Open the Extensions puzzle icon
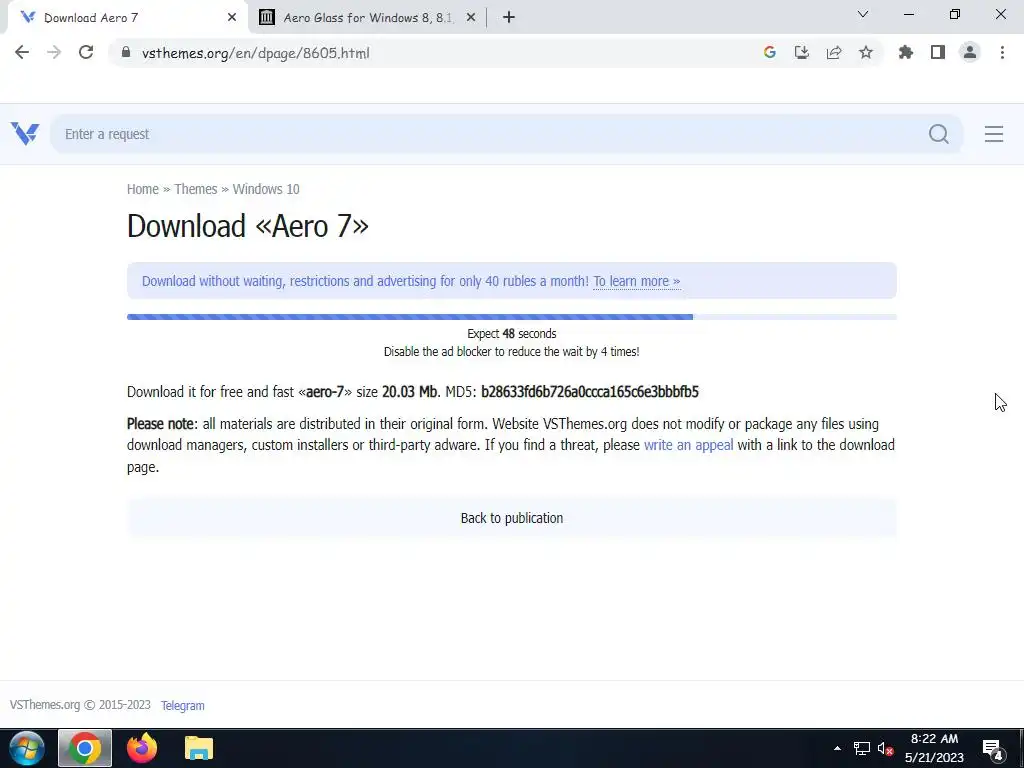This screenshot has height=768, width=1024. click(905, 52)
